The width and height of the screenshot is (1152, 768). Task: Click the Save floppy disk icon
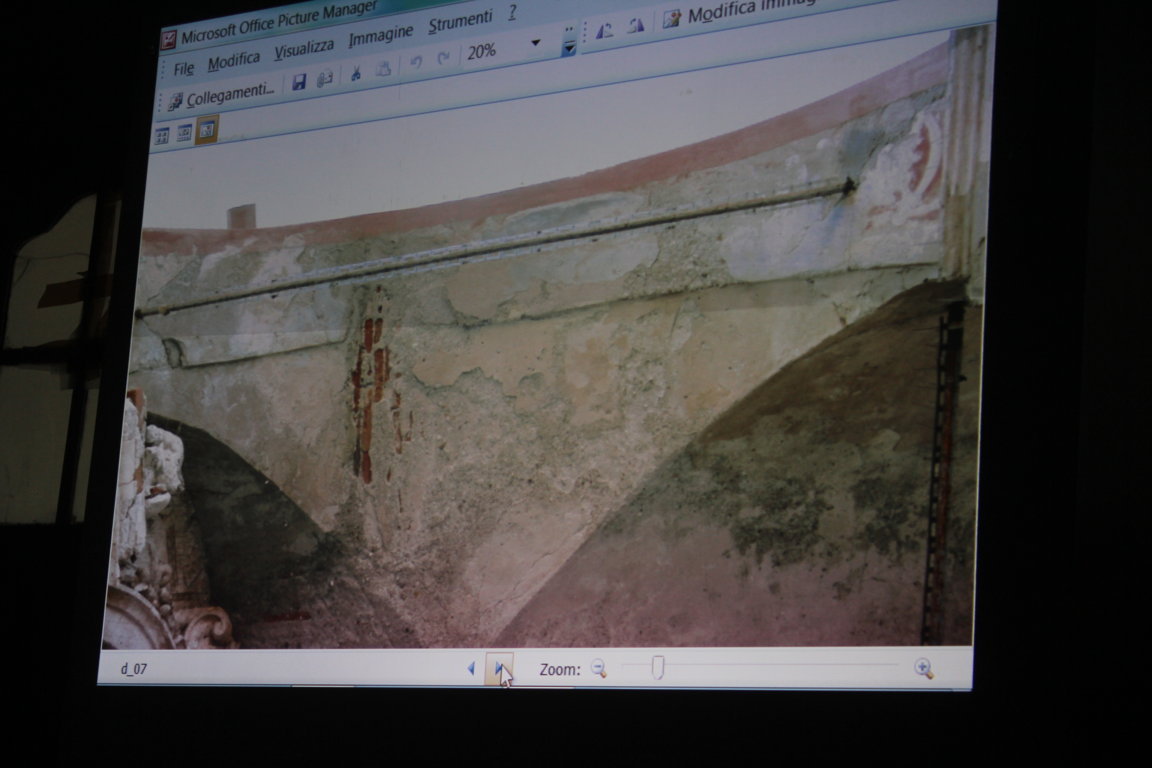coord(298,82)
